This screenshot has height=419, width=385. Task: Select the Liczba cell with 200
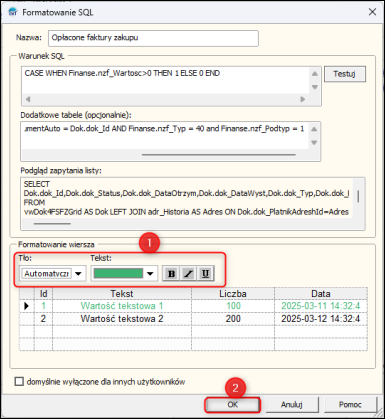tap(233, 319)
